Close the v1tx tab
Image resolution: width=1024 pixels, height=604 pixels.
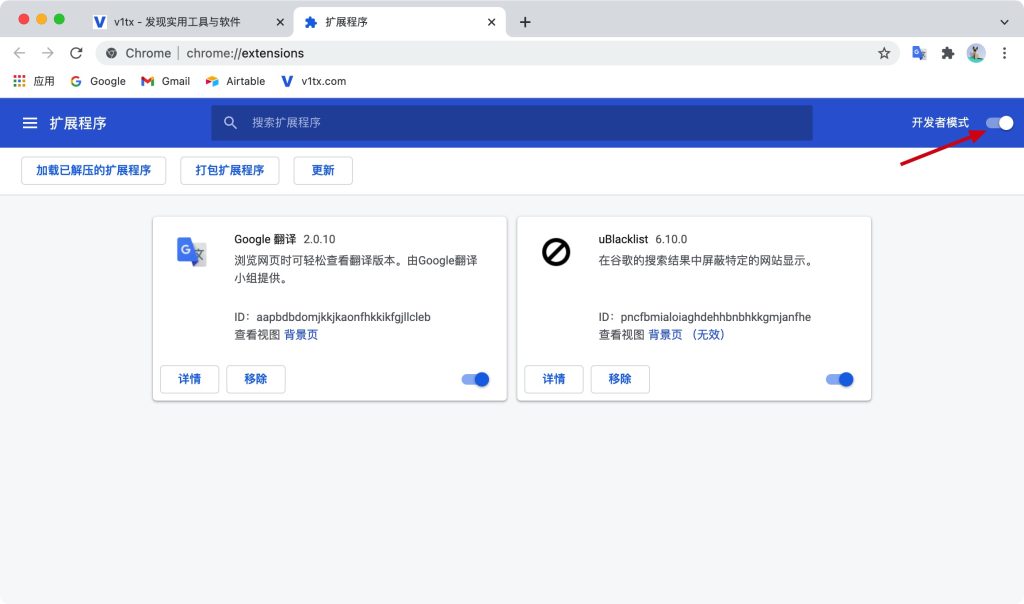[x=280, y=22]
